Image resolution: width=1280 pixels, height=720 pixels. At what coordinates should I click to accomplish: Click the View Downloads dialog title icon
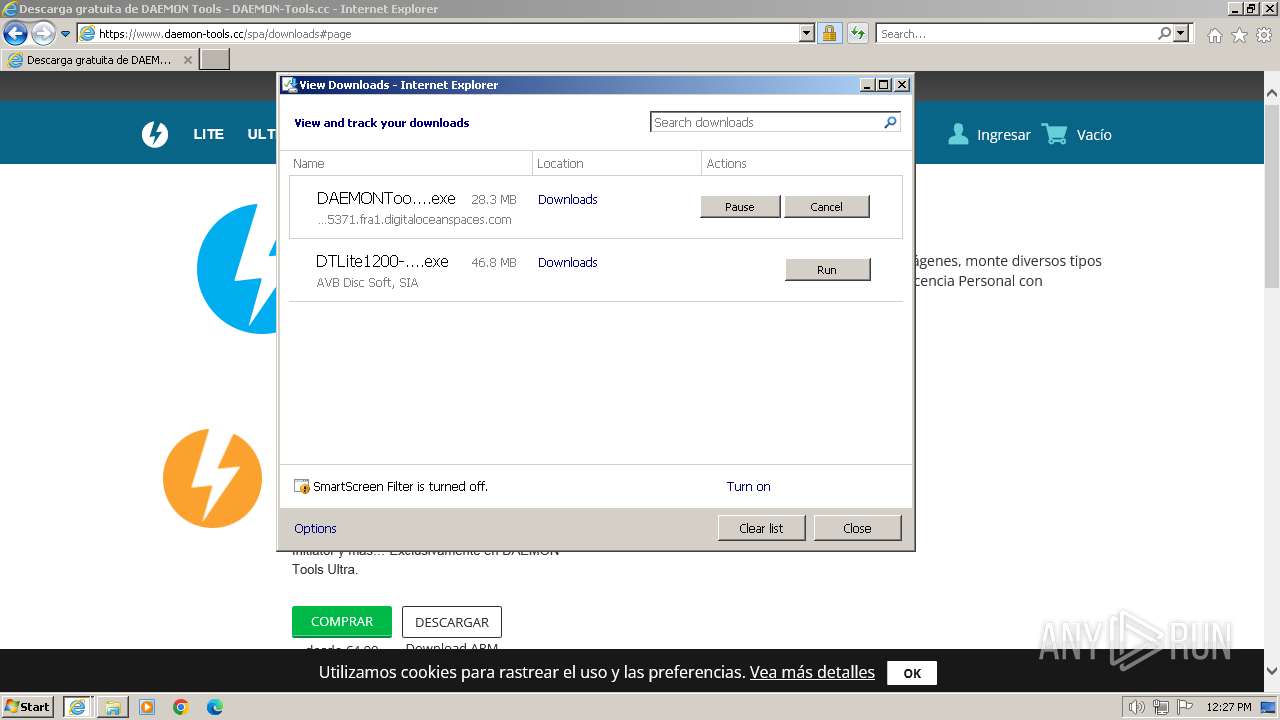(289, 85)
